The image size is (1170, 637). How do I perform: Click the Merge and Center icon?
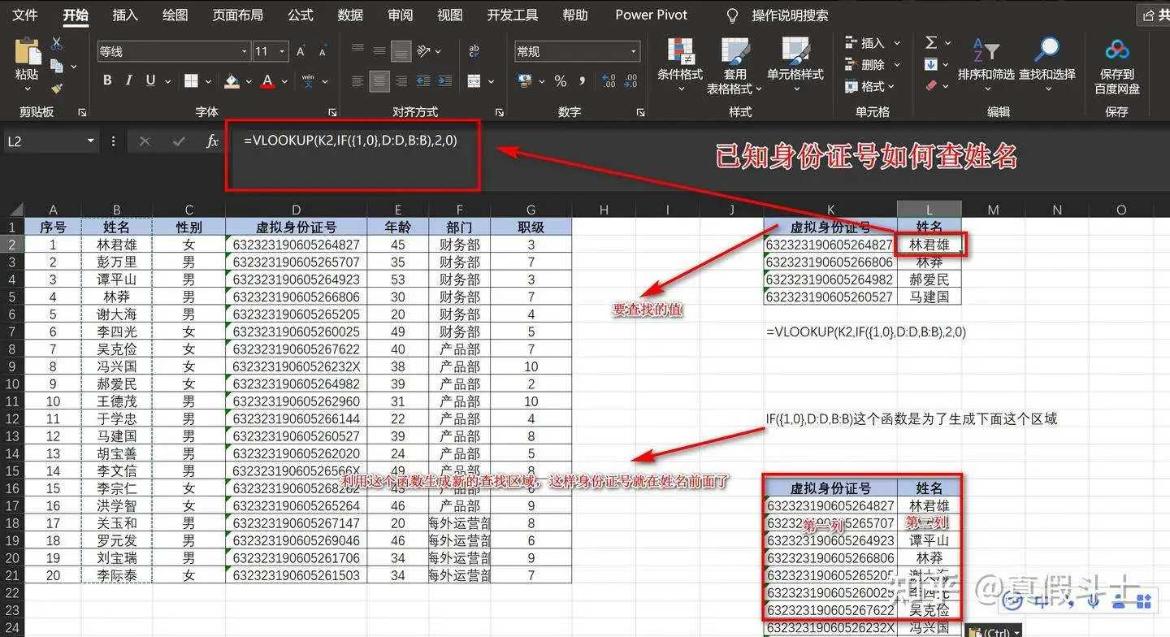point(474,81)
